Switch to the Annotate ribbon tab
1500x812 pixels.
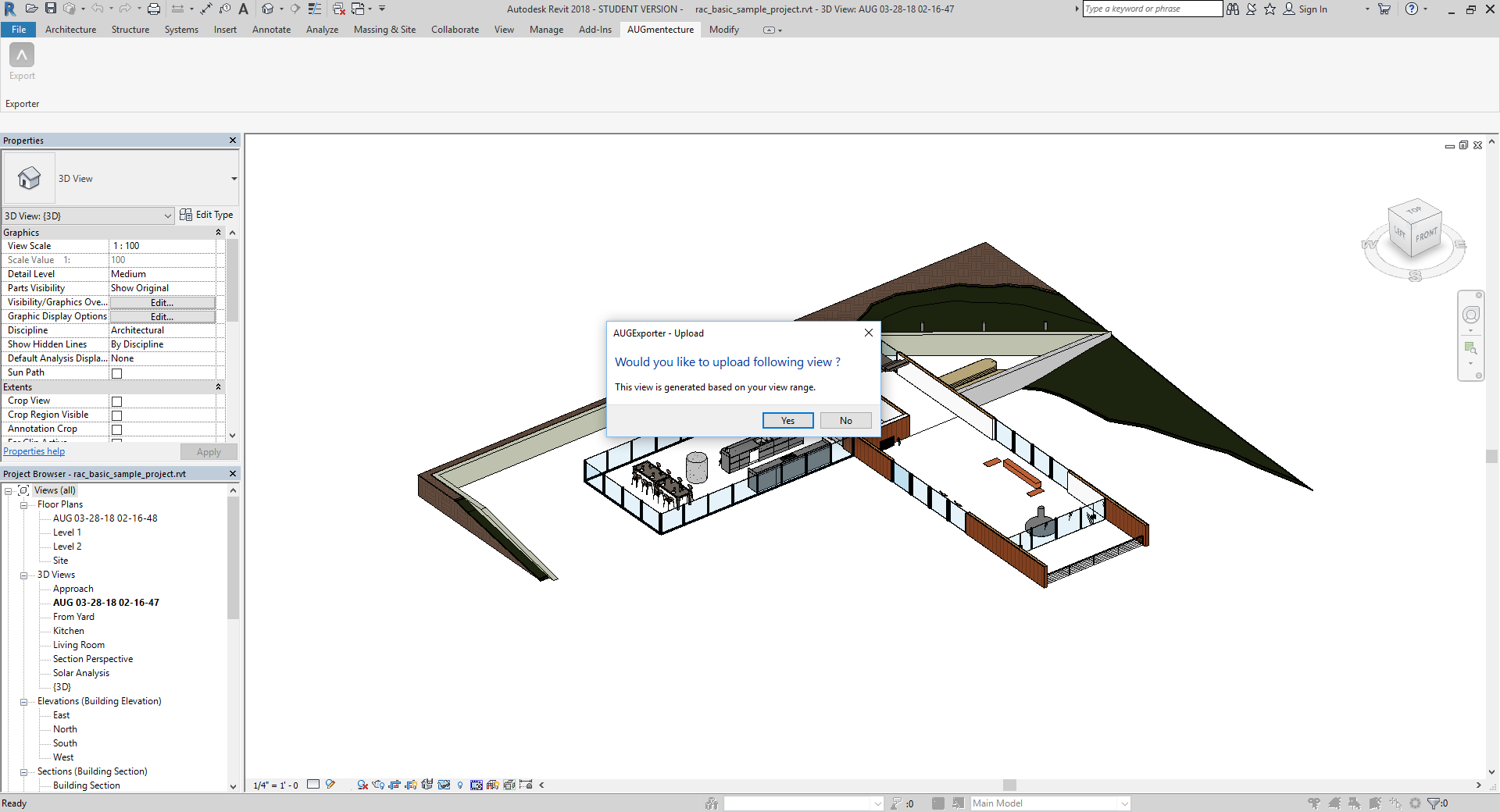(271, 30)
